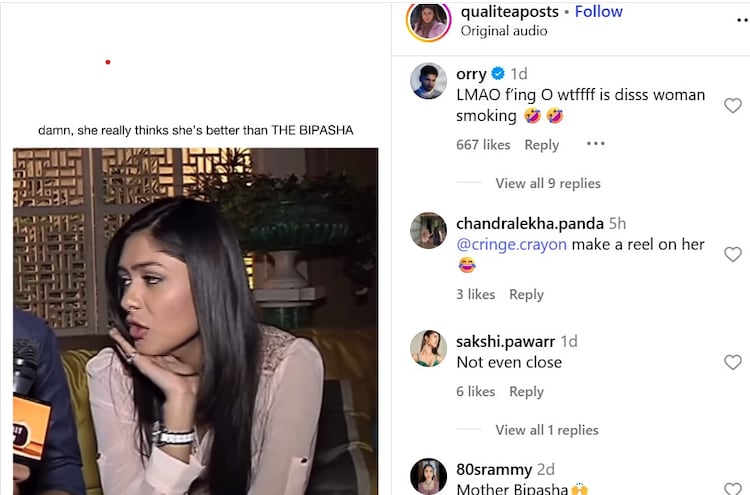Viewport: 750px width, 495px height.
Task: Open chandralekha.panda's avatar
Action: [428, 231]
